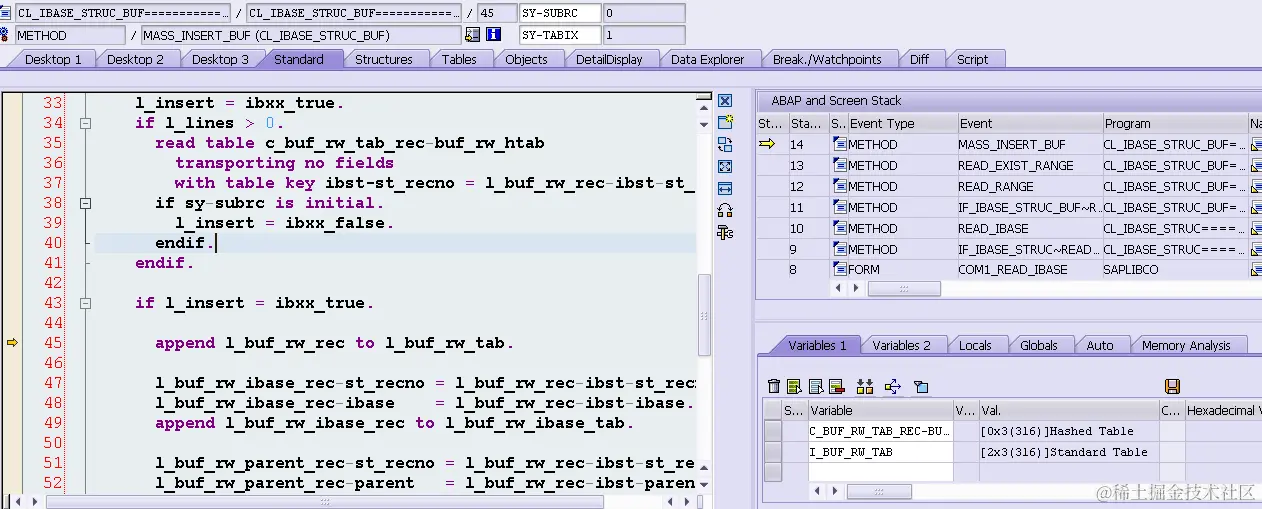The image size is (1262, 509).
Task: Click the empty variable name input cell
Action: (x=879, y=473)
